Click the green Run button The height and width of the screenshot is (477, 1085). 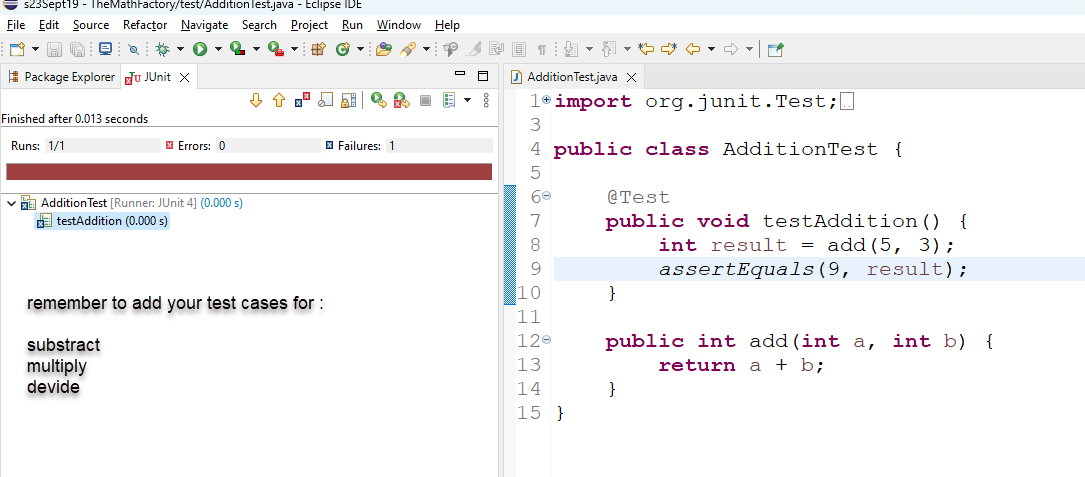pyautogui.click(x=200, y=49)
